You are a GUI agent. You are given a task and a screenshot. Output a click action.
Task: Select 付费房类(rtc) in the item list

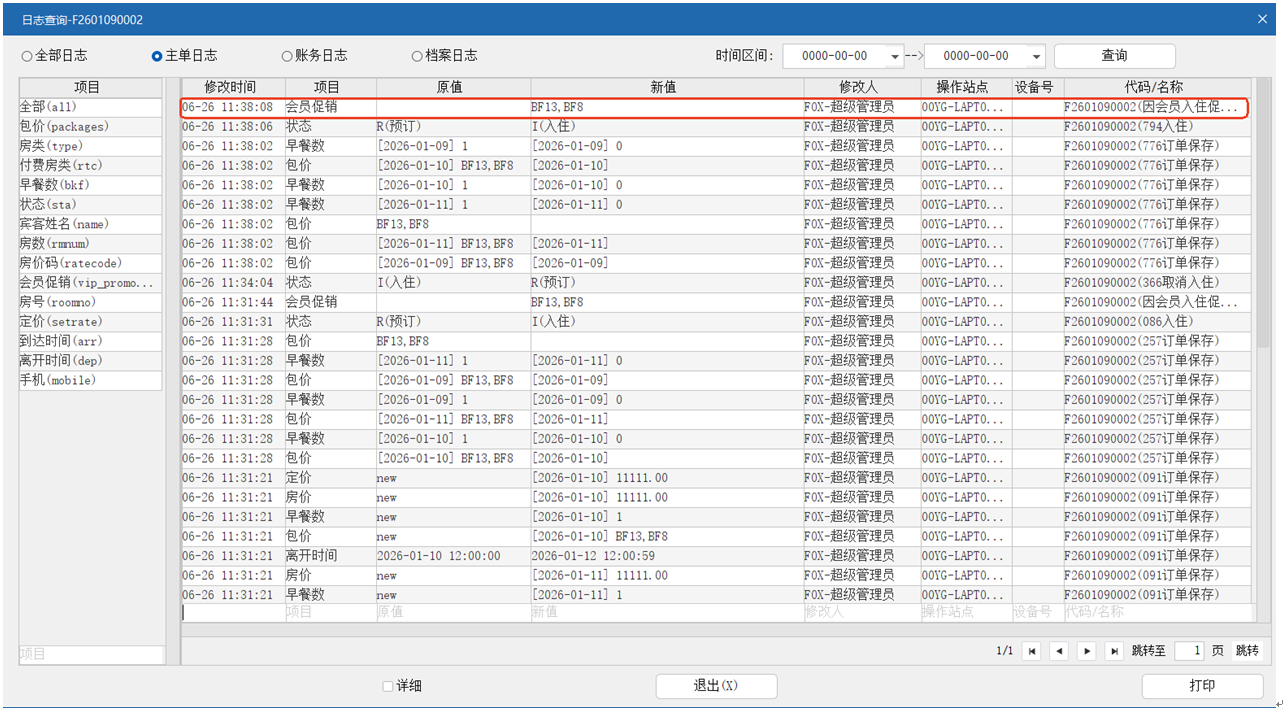90,166
